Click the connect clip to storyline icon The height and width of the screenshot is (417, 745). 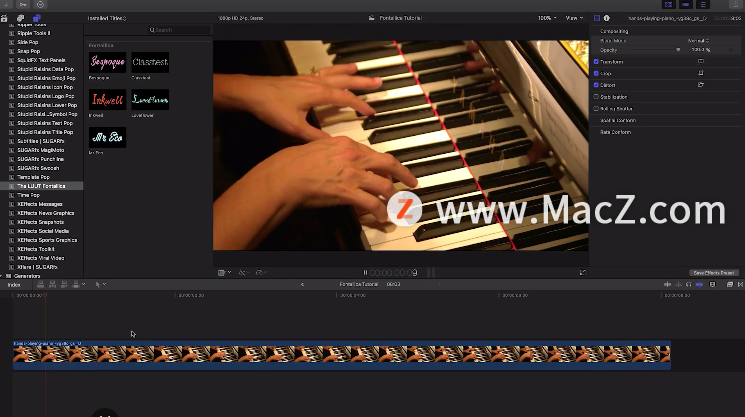coord(40,284)
